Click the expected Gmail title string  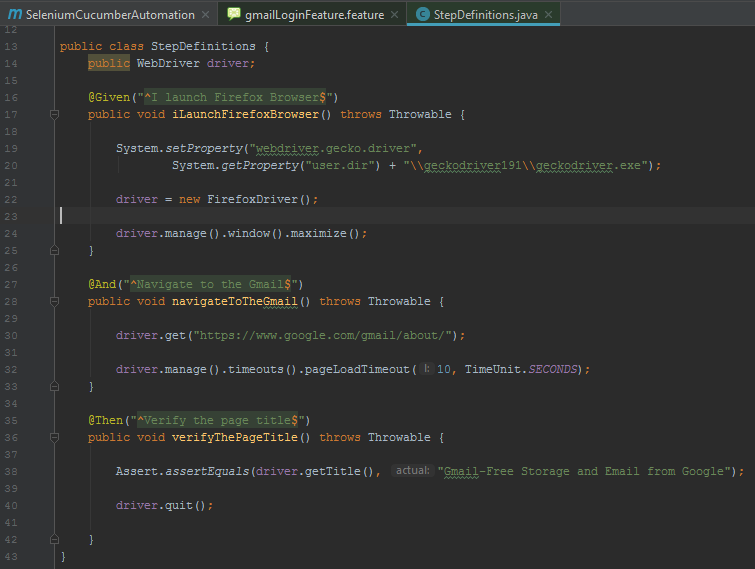tap(584, 471)
